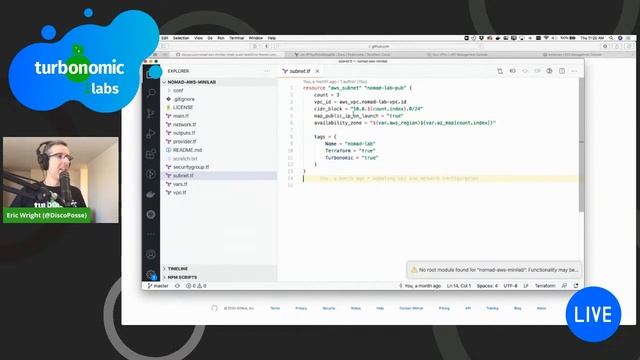This screenshot has width=640, height=360.
Task: Click the Wi-Fi icon in menu bar
Action: click(x=546, y=38)
